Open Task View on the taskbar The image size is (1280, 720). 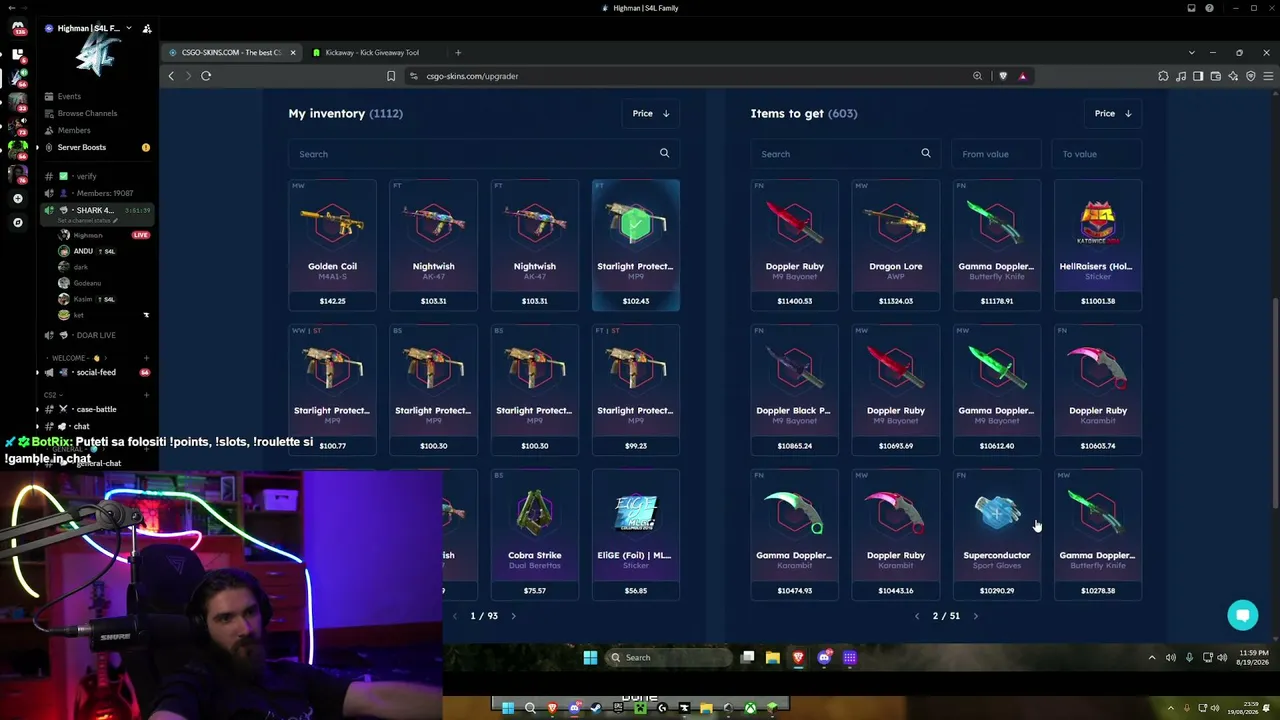coord(747,657)
